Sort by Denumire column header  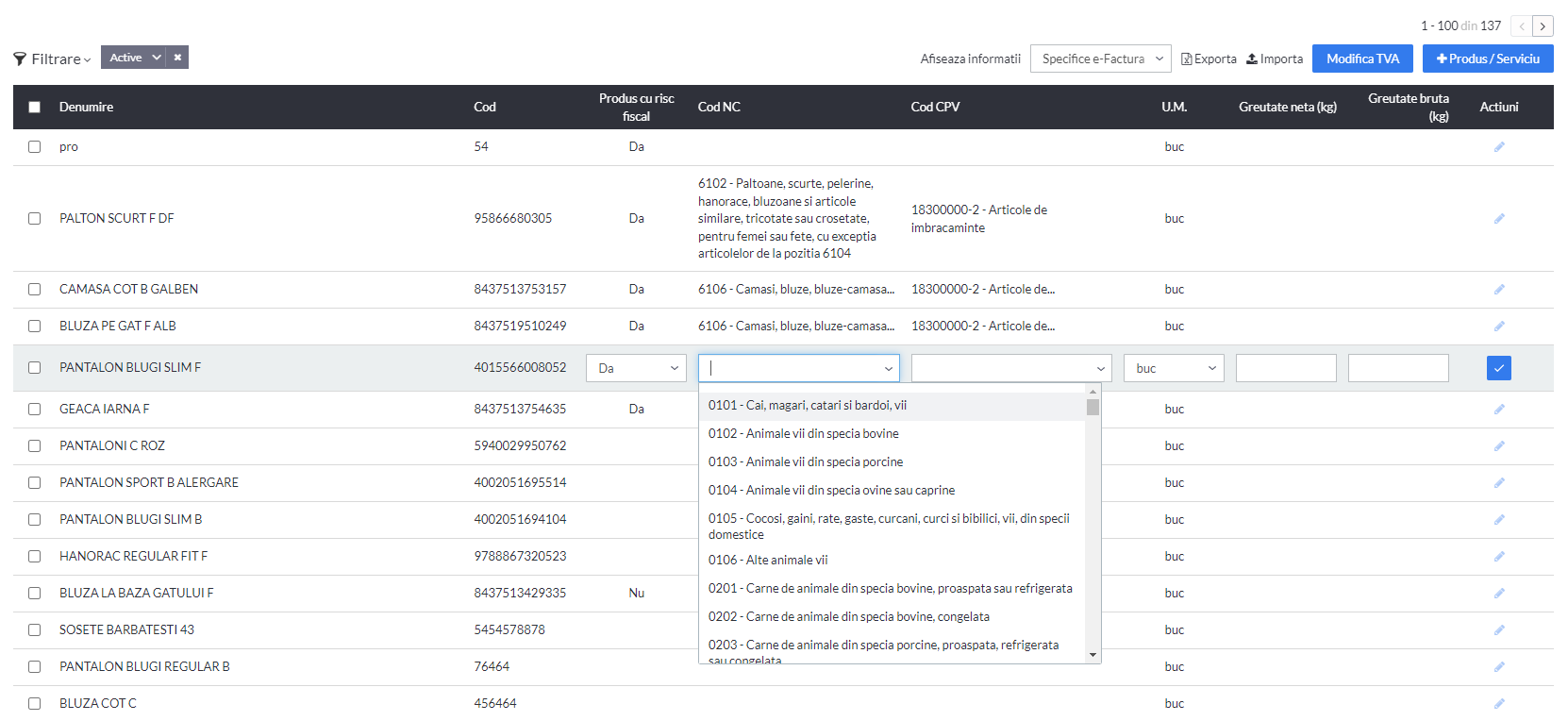pyautogui.click(x=86, y=108)
